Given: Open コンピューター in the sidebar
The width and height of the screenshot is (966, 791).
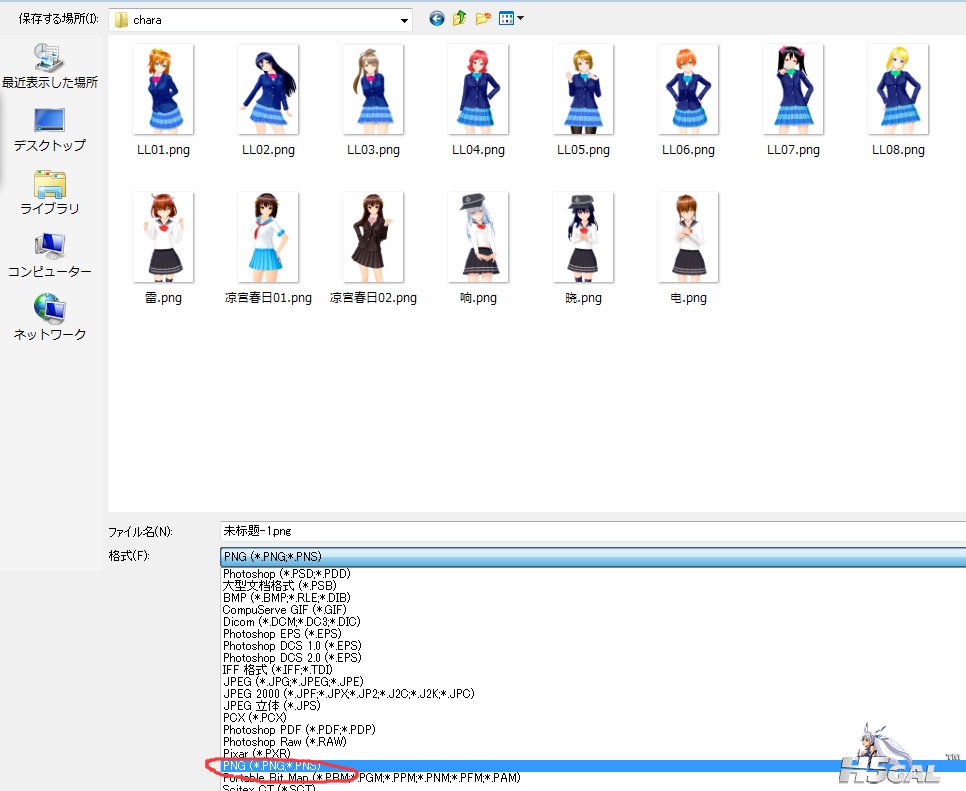Looking at the screenshot, I should point(49,256).
